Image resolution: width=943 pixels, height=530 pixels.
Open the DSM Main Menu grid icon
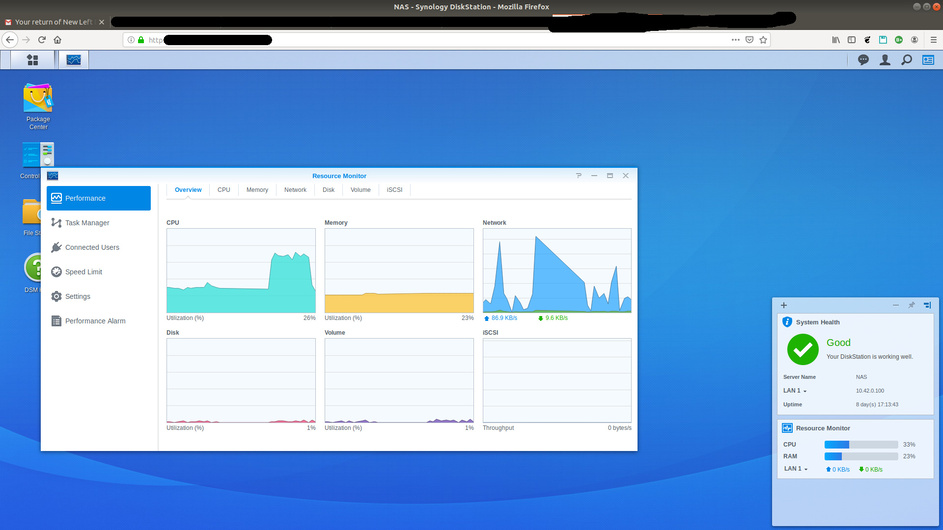pos(32,60)
